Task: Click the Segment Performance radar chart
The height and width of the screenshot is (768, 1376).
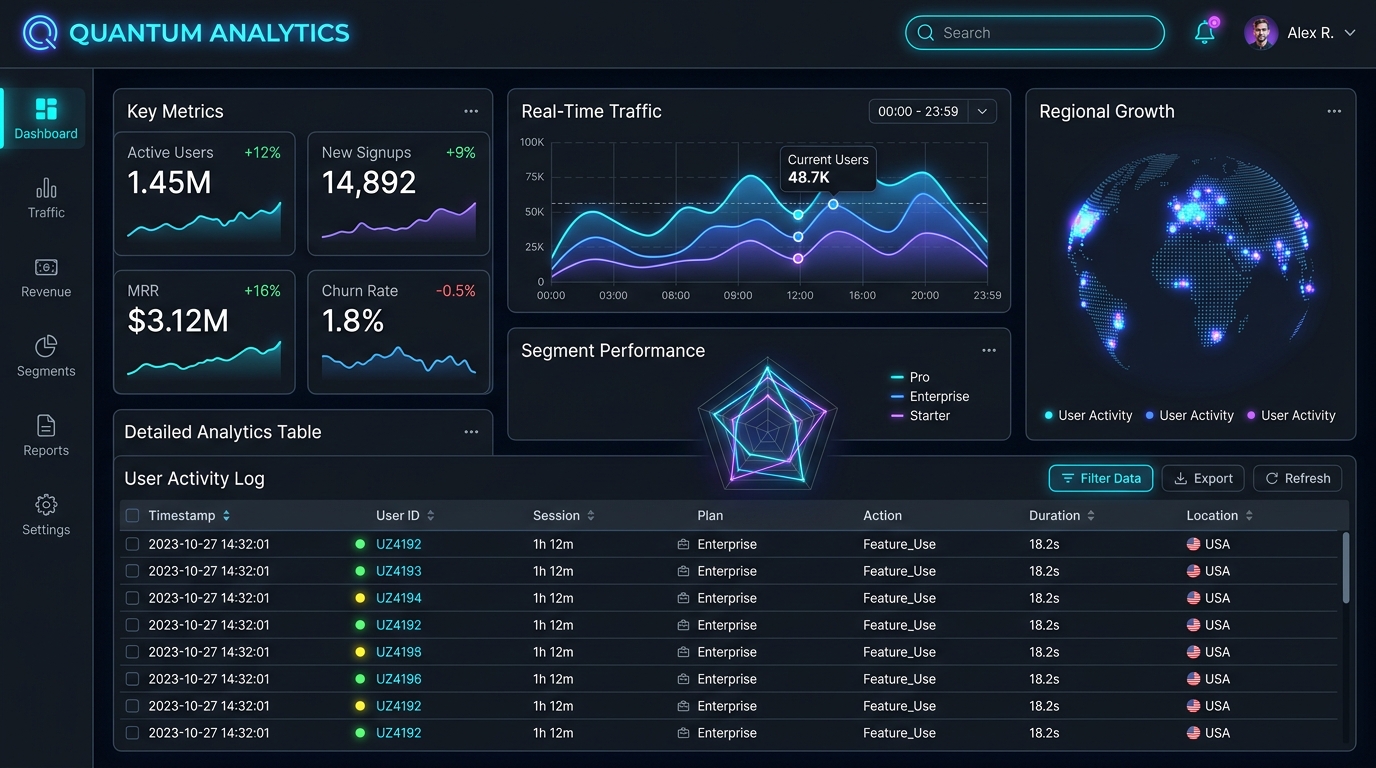Action: [767, 424]
